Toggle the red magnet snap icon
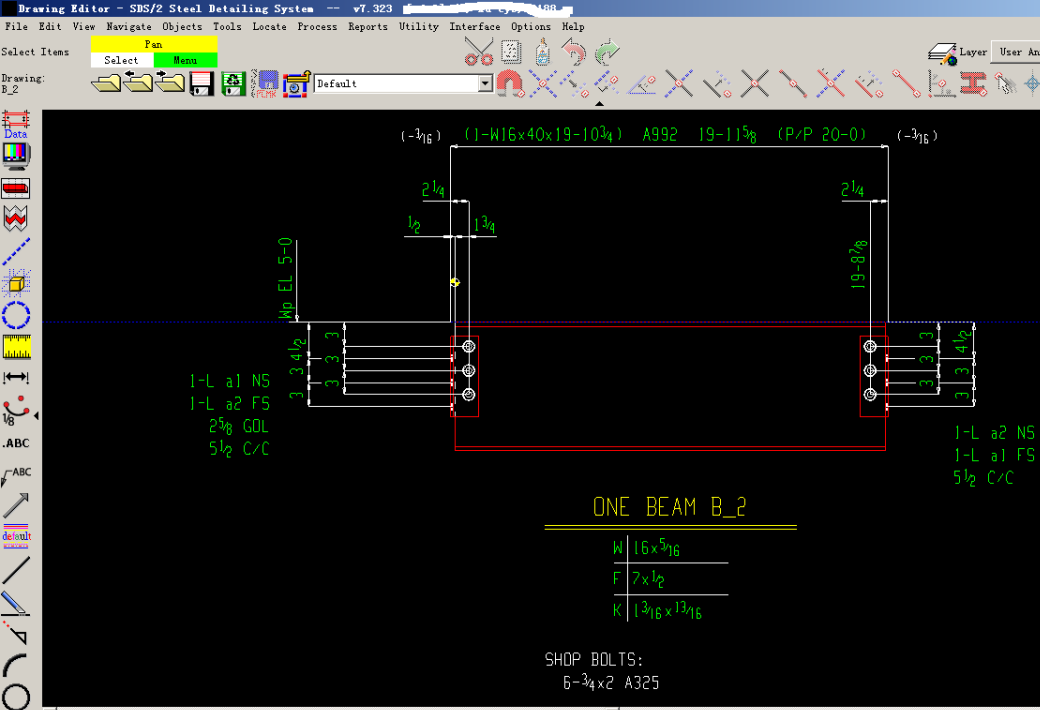Image resolution: width=1040 pixels, height=710 pixels. [x=509, y=84]
